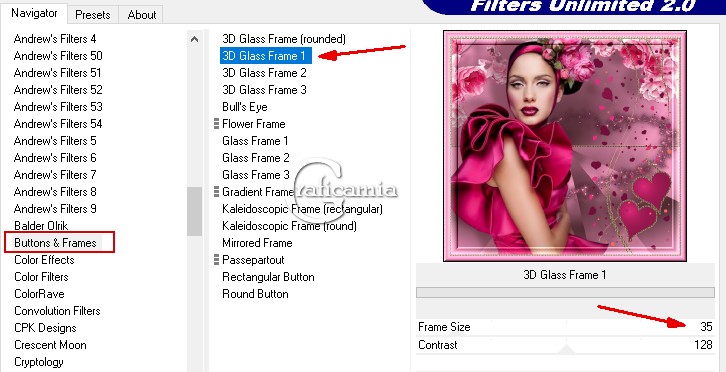726x372 pixels.
Task: Open the Color Effects category
Action: (44, 260)
